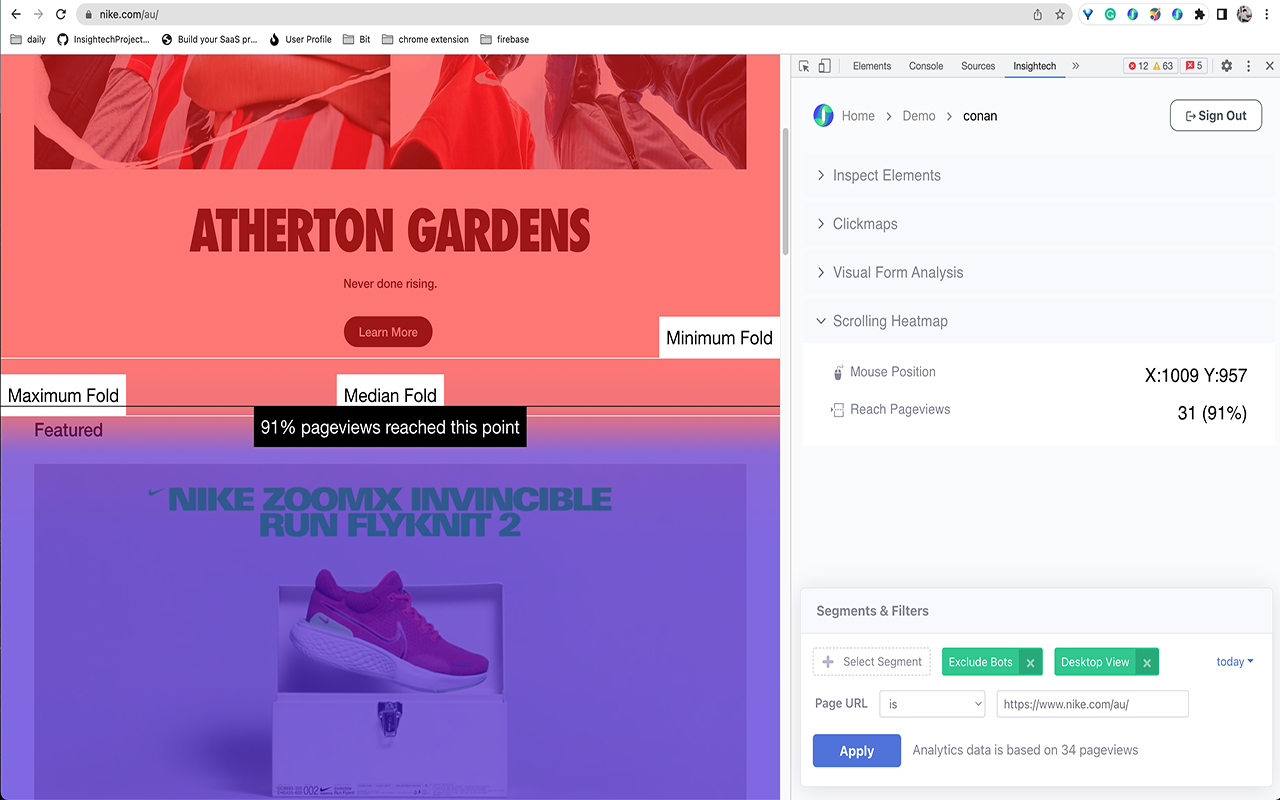
Task: Open the Build your SaaS bookmark
Action: tap(209, 39)
